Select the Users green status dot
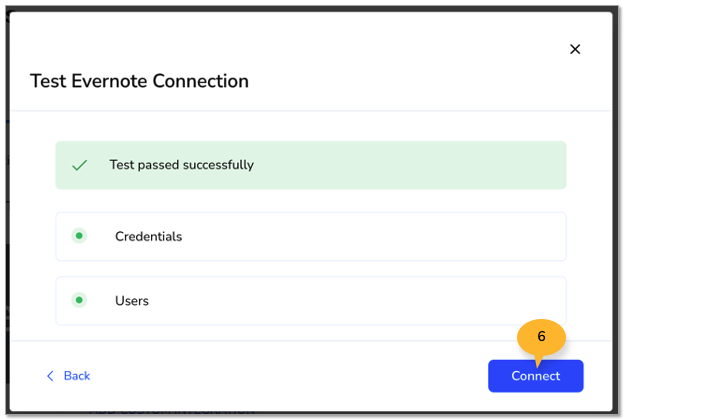This screenshot has width=706, height=419. (x=79, y=300)
